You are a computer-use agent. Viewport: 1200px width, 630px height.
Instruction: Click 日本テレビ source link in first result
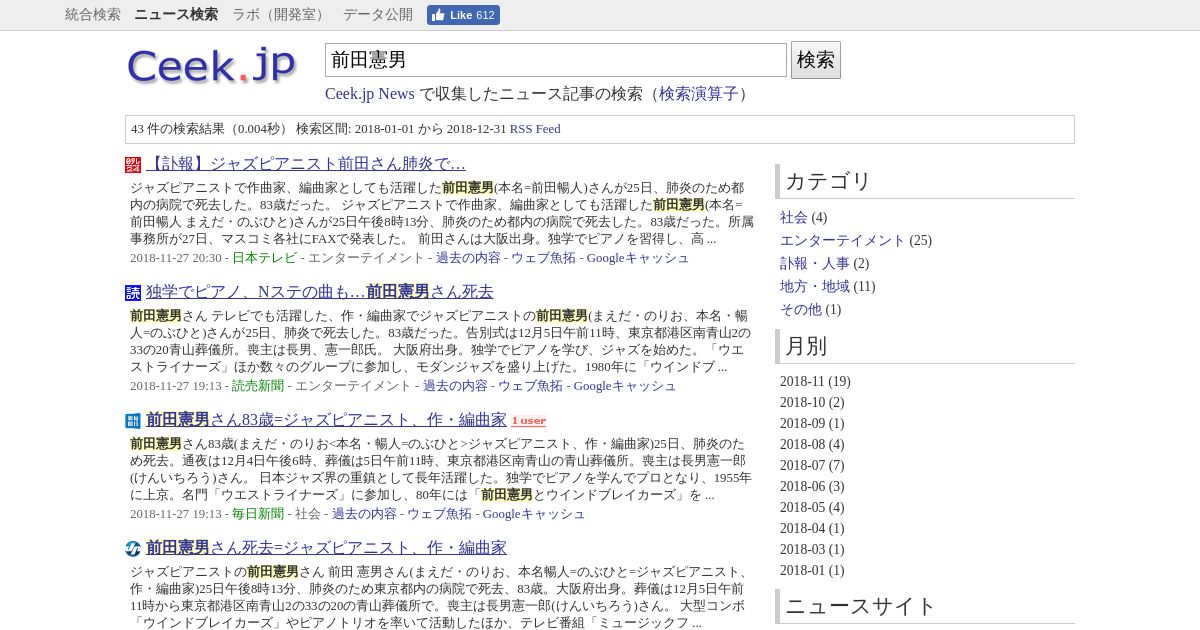[x=264, y=258]
